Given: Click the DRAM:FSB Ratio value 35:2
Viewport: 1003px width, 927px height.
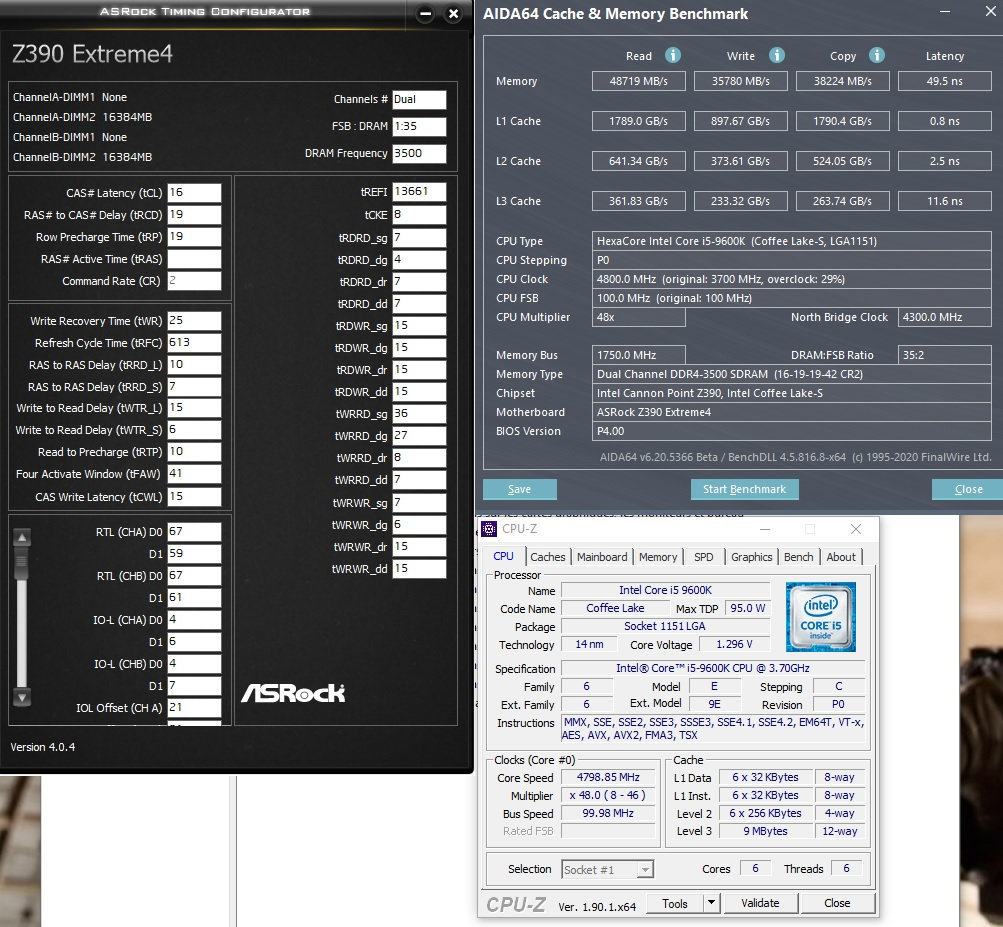Looking at the screenshot, I should coord(944,355).
